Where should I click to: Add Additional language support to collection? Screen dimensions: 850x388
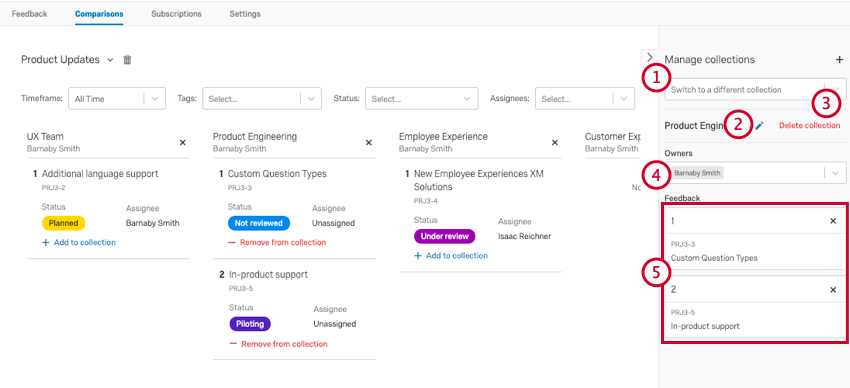pyautogui.click(x=79, y=243)
